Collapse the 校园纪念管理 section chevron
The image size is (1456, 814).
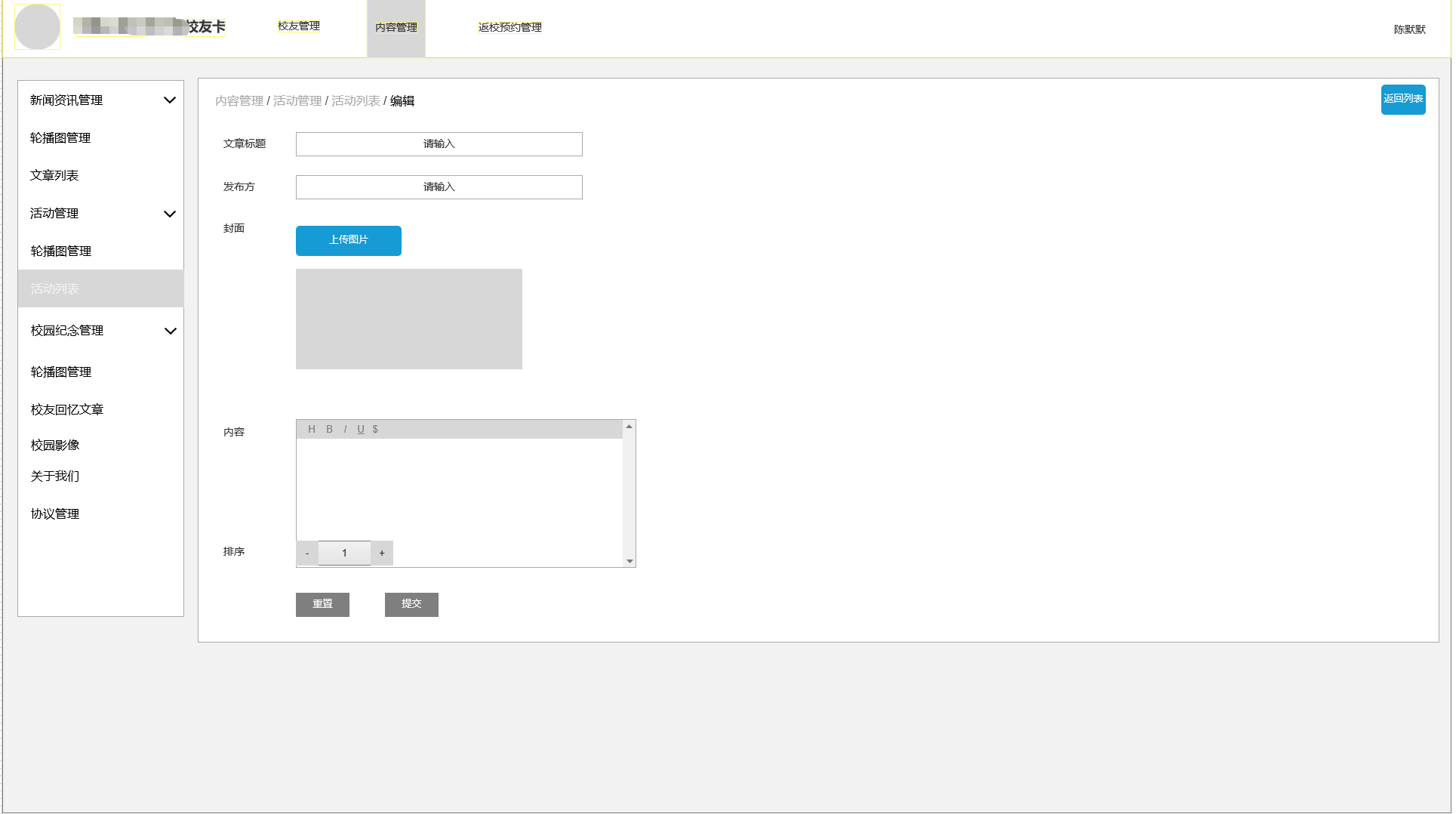[x=171, y=331]
